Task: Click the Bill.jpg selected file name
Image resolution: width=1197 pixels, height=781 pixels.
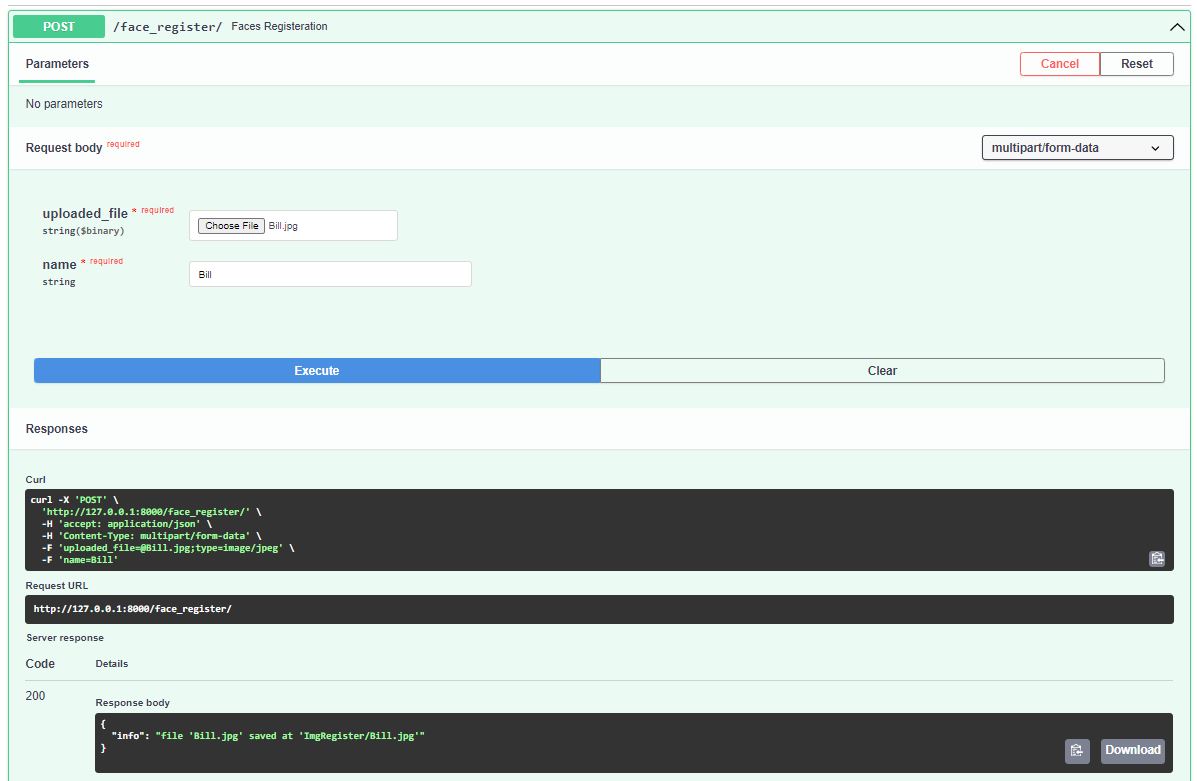Action: pyautogui.click(x=283, y=226)
